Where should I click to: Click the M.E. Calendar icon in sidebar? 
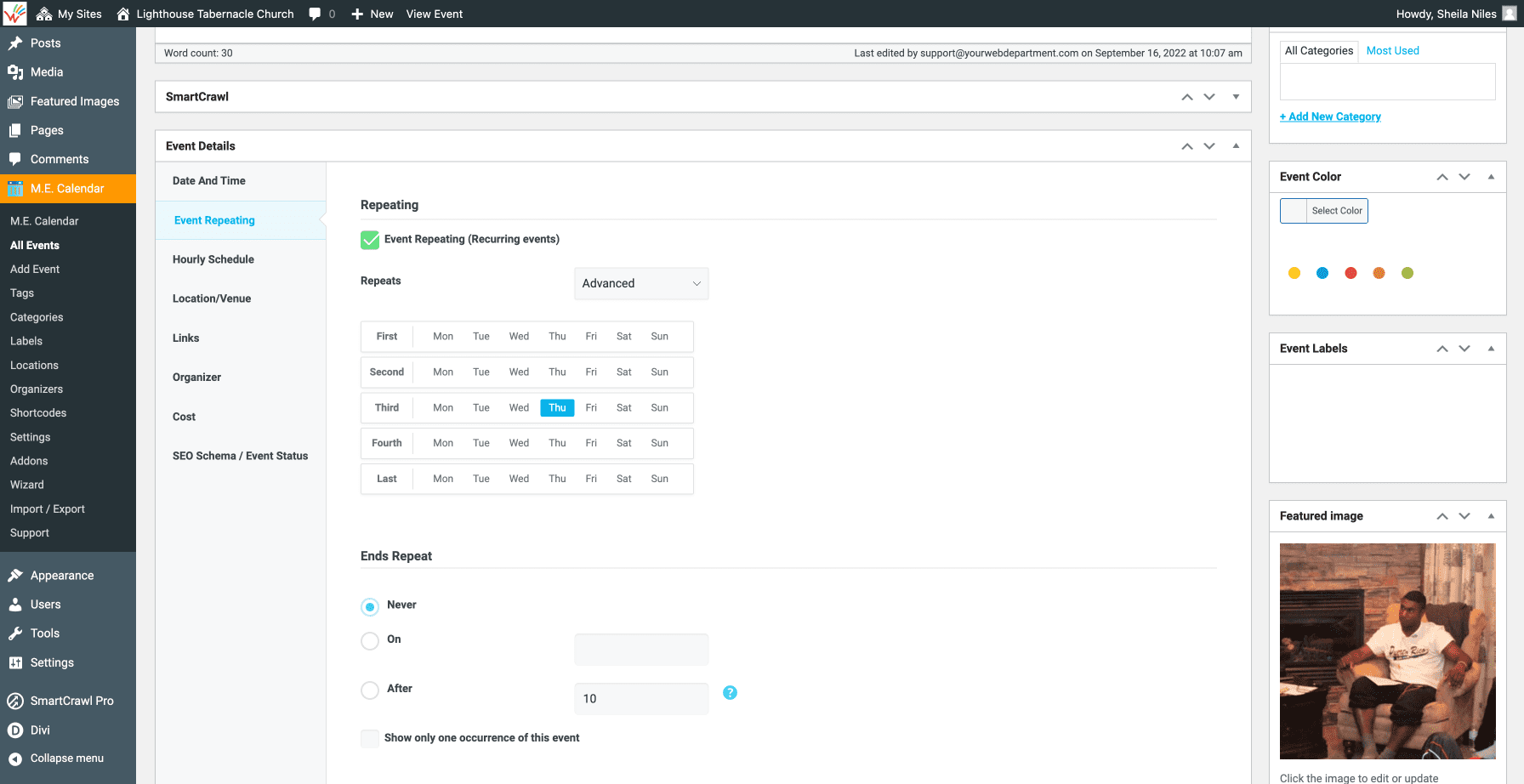tap(15, 189)
